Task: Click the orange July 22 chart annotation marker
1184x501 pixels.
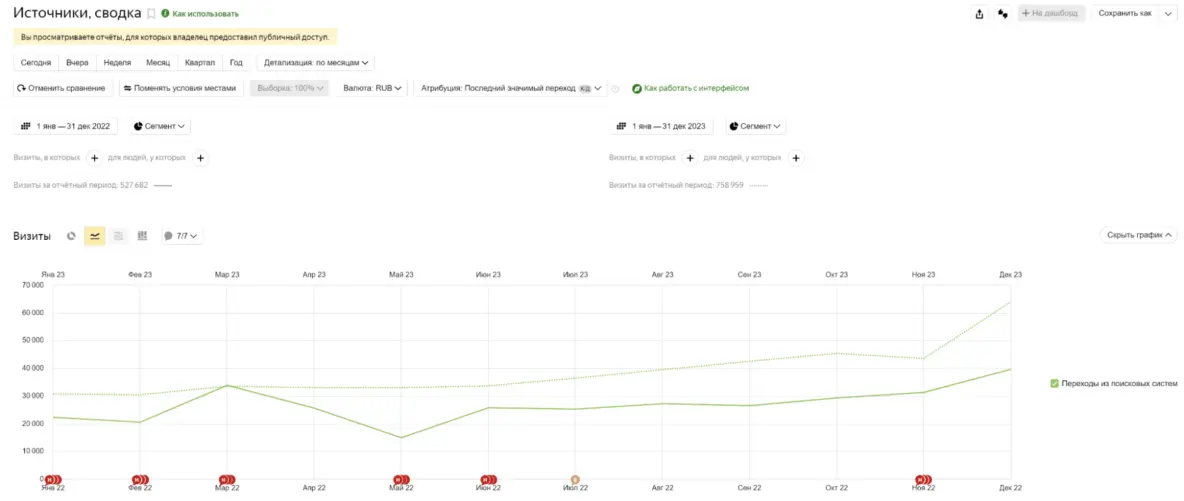Action: tap(575, 480)
